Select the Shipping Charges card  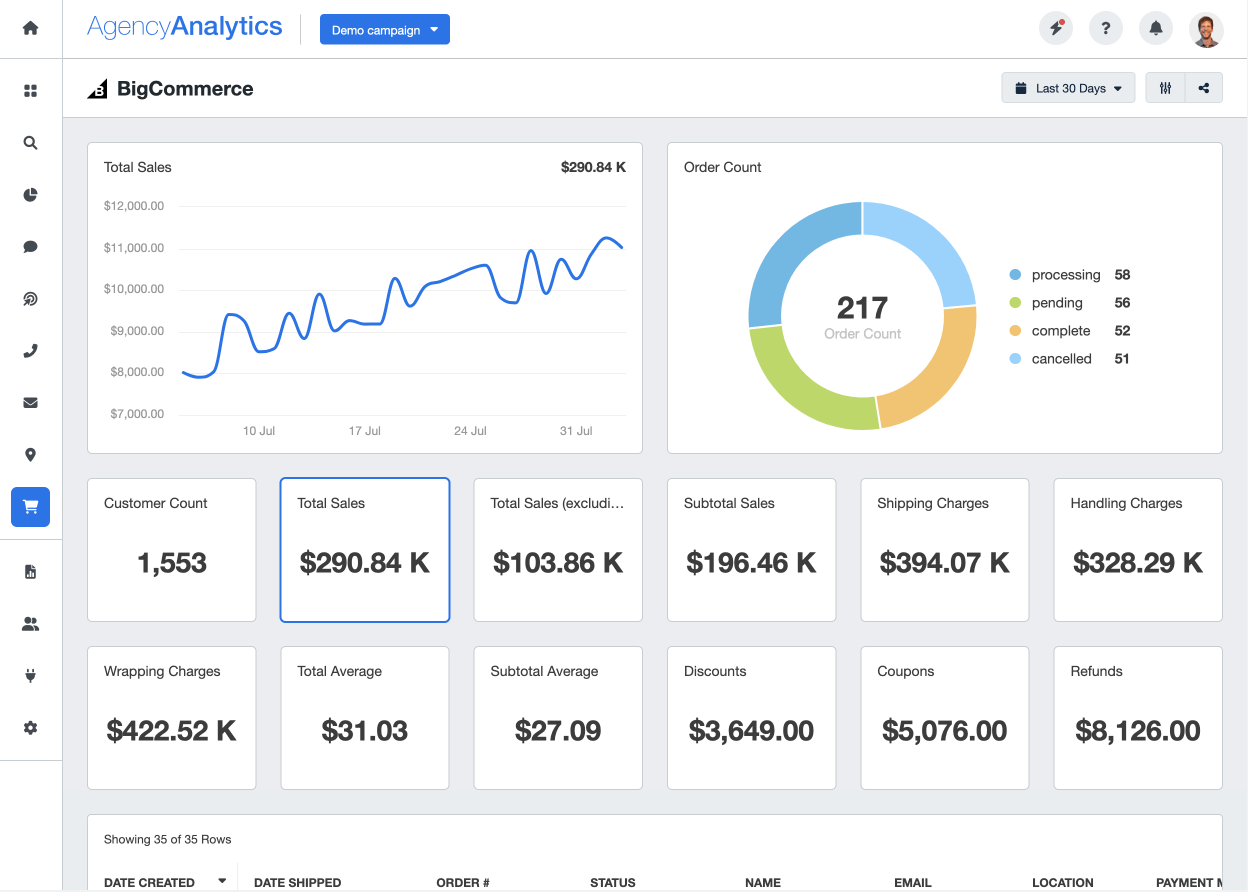point(945,550)
